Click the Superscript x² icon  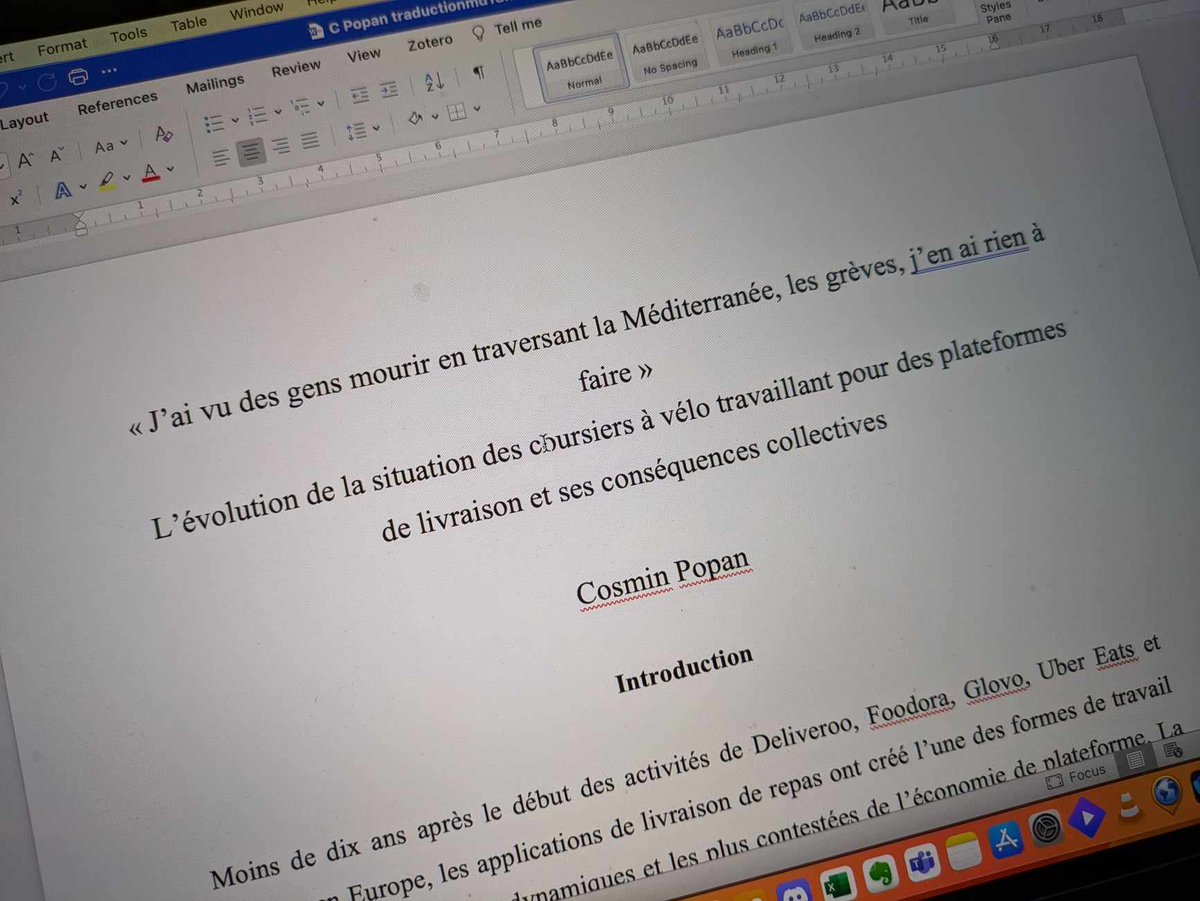[16, 199]
